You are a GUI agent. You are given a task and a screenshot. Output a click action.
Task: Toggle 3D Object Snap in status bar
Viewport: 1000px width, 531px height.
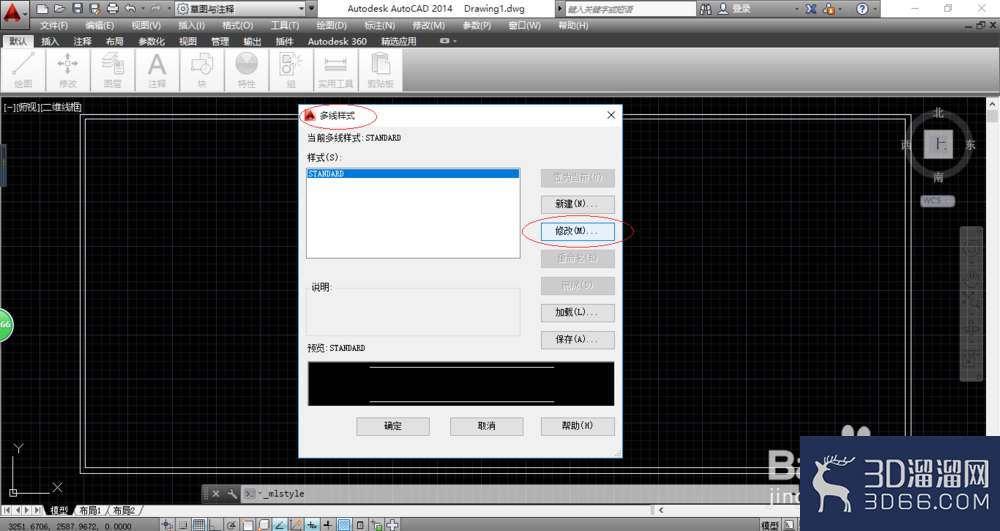[264, 525]
